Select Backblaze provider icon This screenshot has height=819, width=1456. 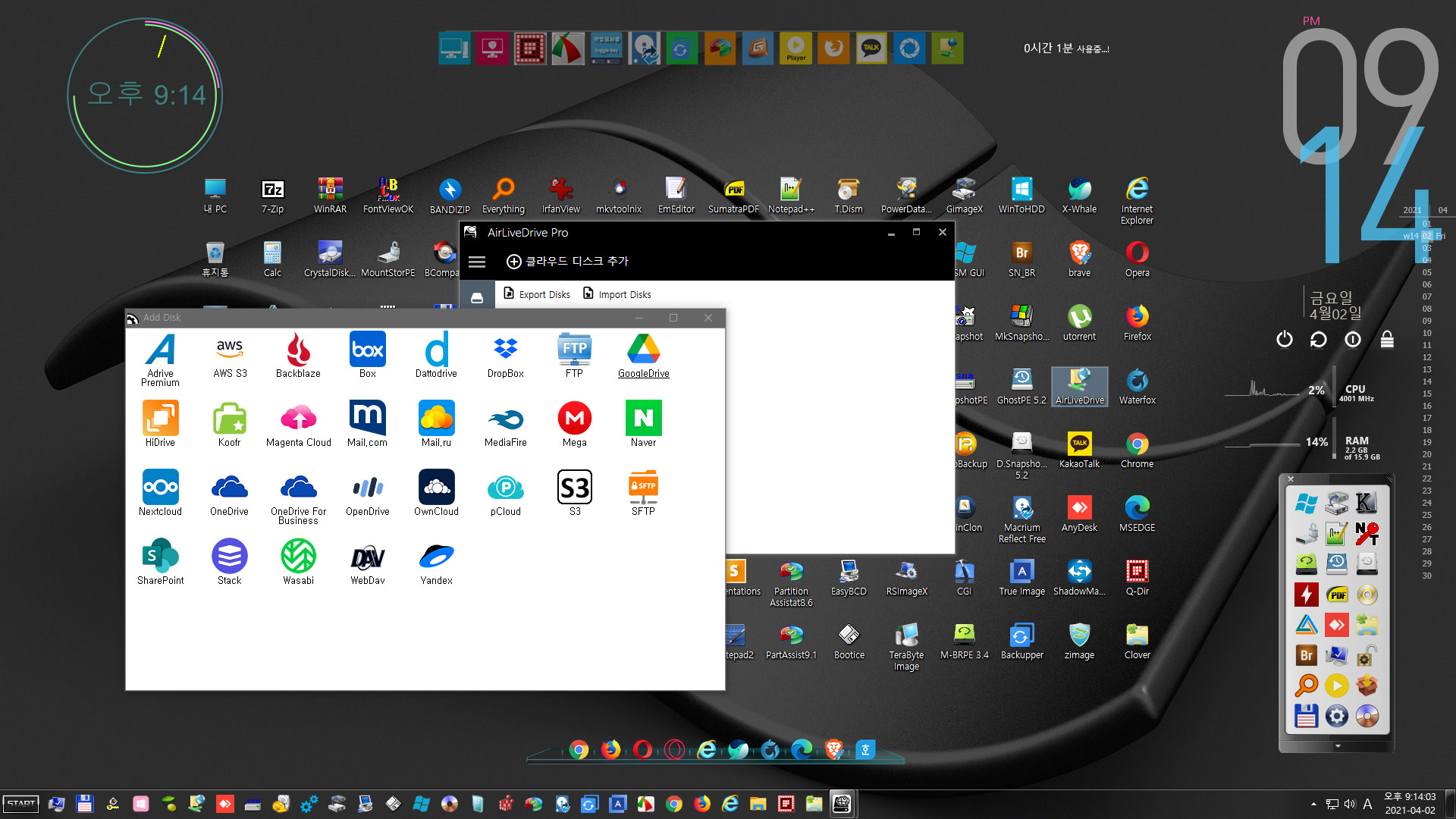[x=298, y=355]
